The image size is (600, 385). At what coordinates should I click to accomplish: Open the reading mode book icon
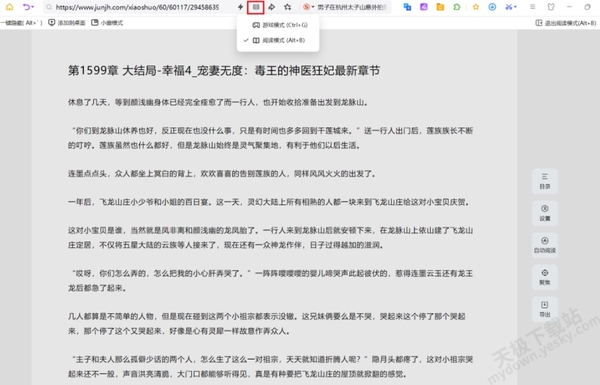pos(256,7)
